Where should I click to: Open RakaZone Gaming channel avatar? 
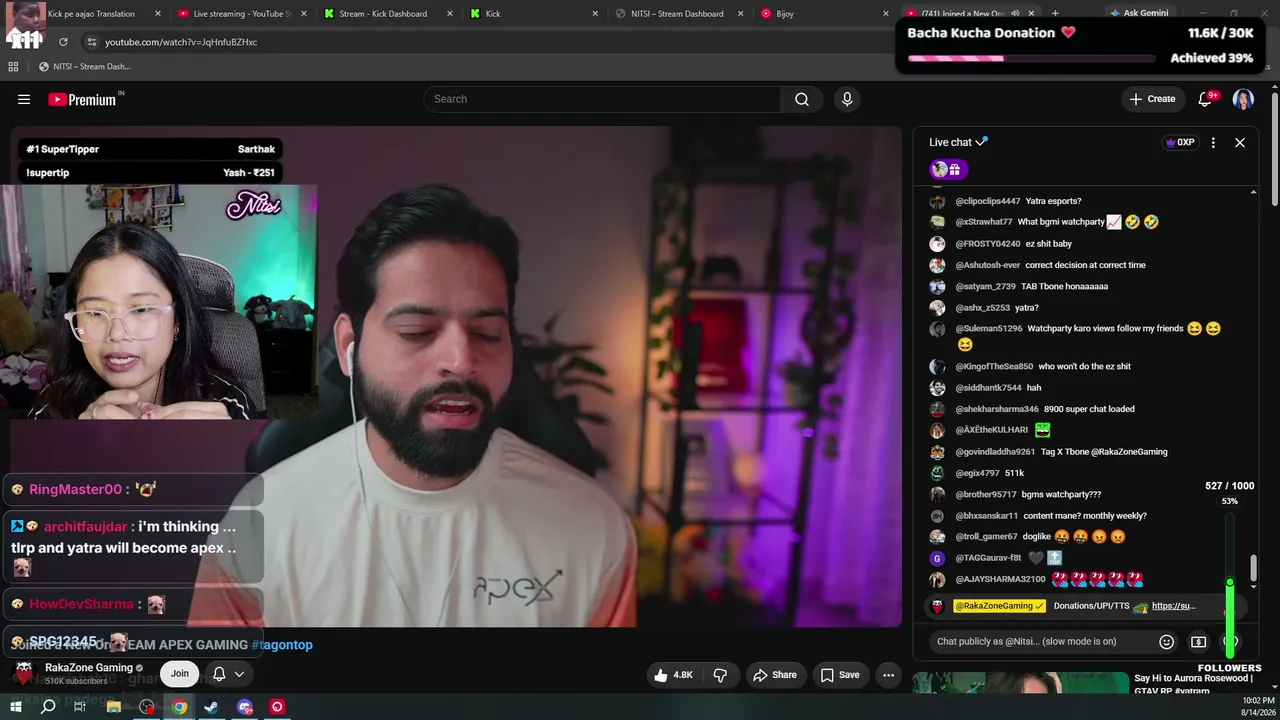[24, 673]
